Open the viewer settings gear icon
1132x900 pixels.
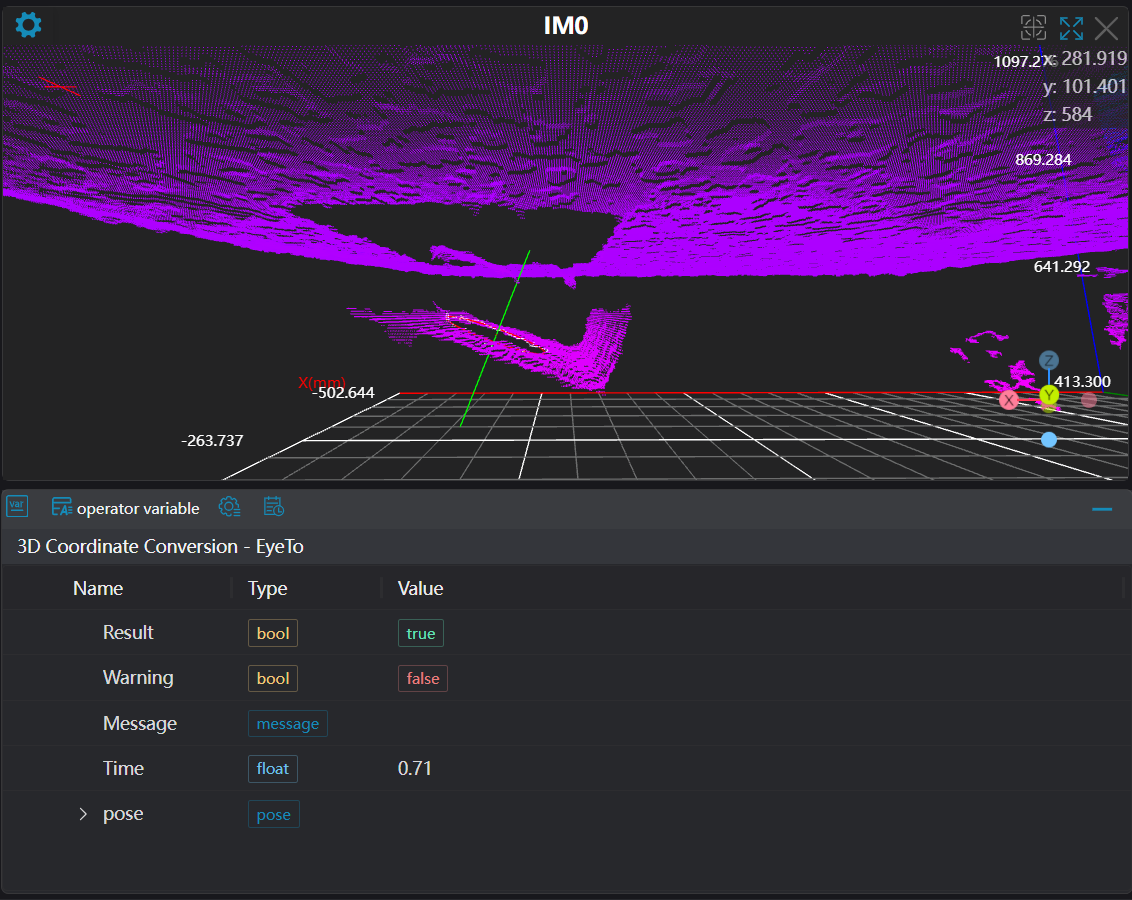click(28, 25)
